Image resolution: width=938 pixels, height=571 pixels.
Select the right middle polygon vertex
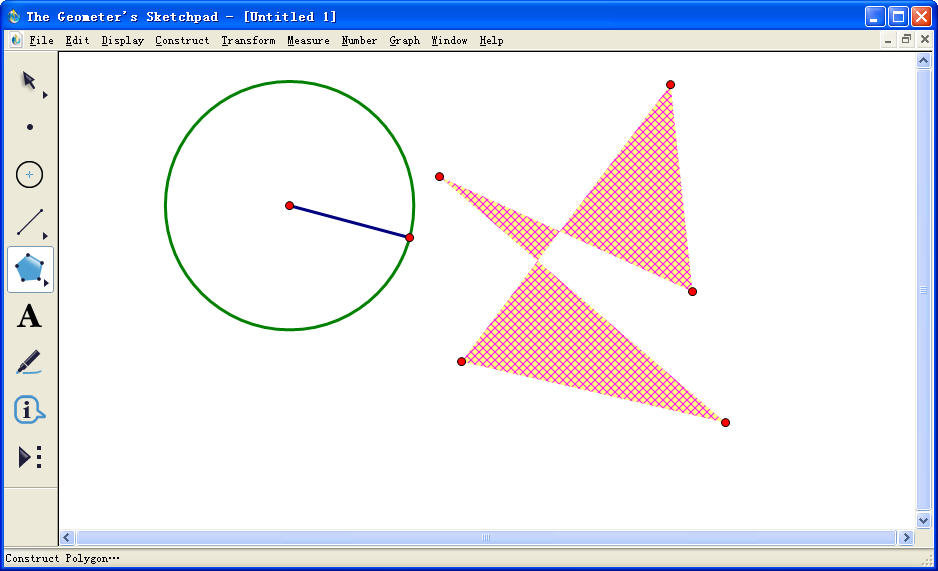point(692,292)
